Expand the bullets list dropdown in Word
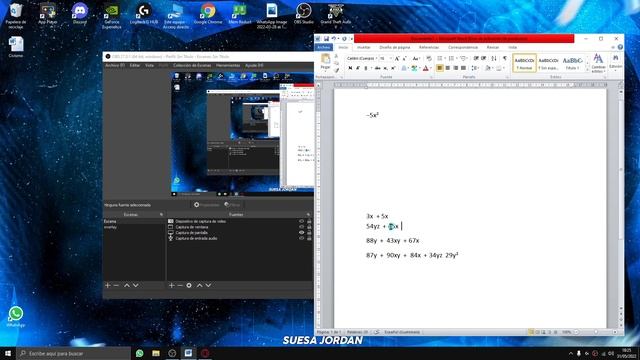The image size is (640, 360). point(445,58)
